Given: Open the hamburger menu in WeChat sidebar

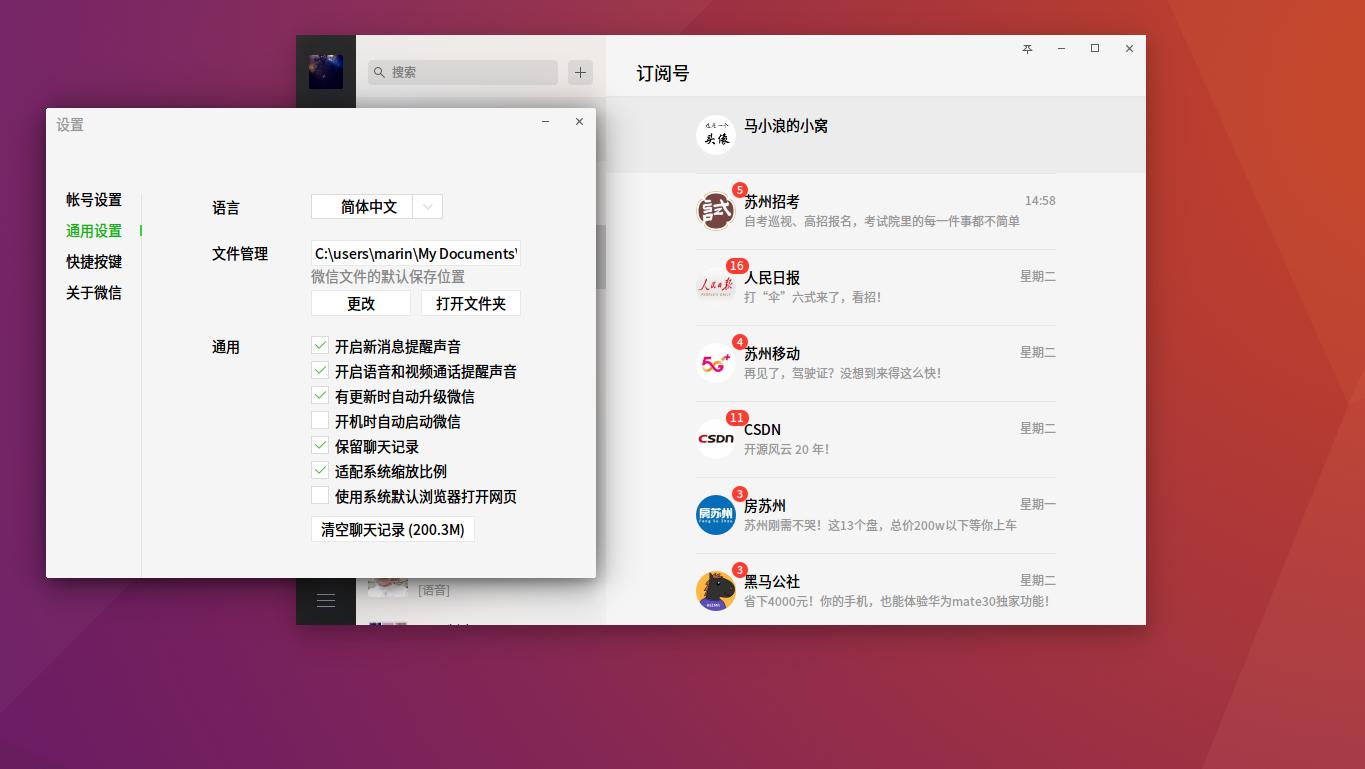Looking at the screenshot, I should [x=326, y=600].
